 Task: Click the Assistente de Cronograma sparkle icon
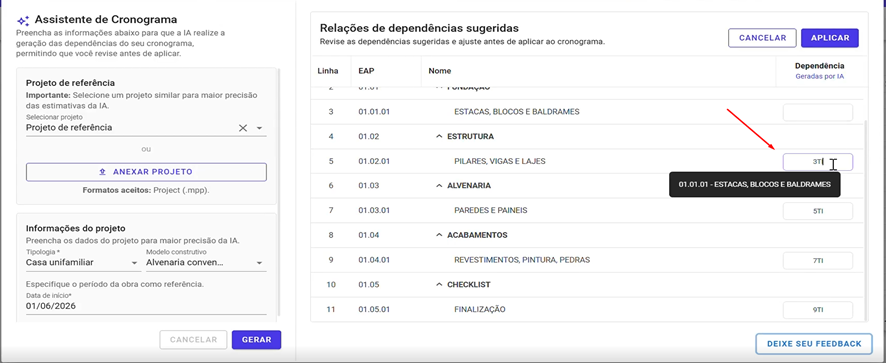(23, 21)
